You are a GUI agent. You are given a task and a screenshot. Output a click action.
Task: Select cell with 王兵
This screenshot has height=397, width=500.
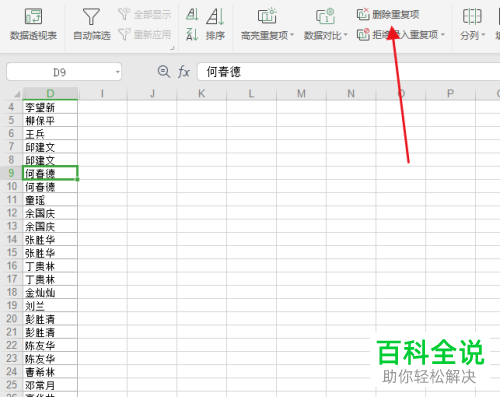(50, 133)
